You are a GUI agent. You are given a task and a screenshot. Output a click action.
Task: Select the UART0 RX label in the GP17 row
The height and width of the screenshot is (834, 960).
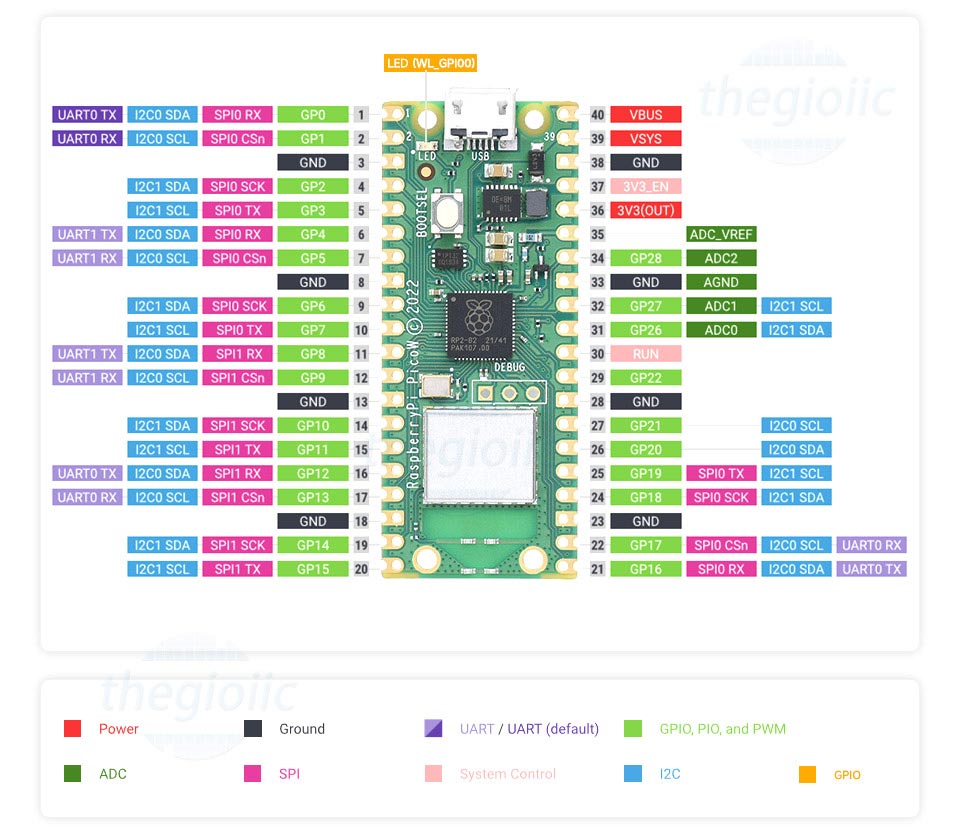click(x=872, y=544)
